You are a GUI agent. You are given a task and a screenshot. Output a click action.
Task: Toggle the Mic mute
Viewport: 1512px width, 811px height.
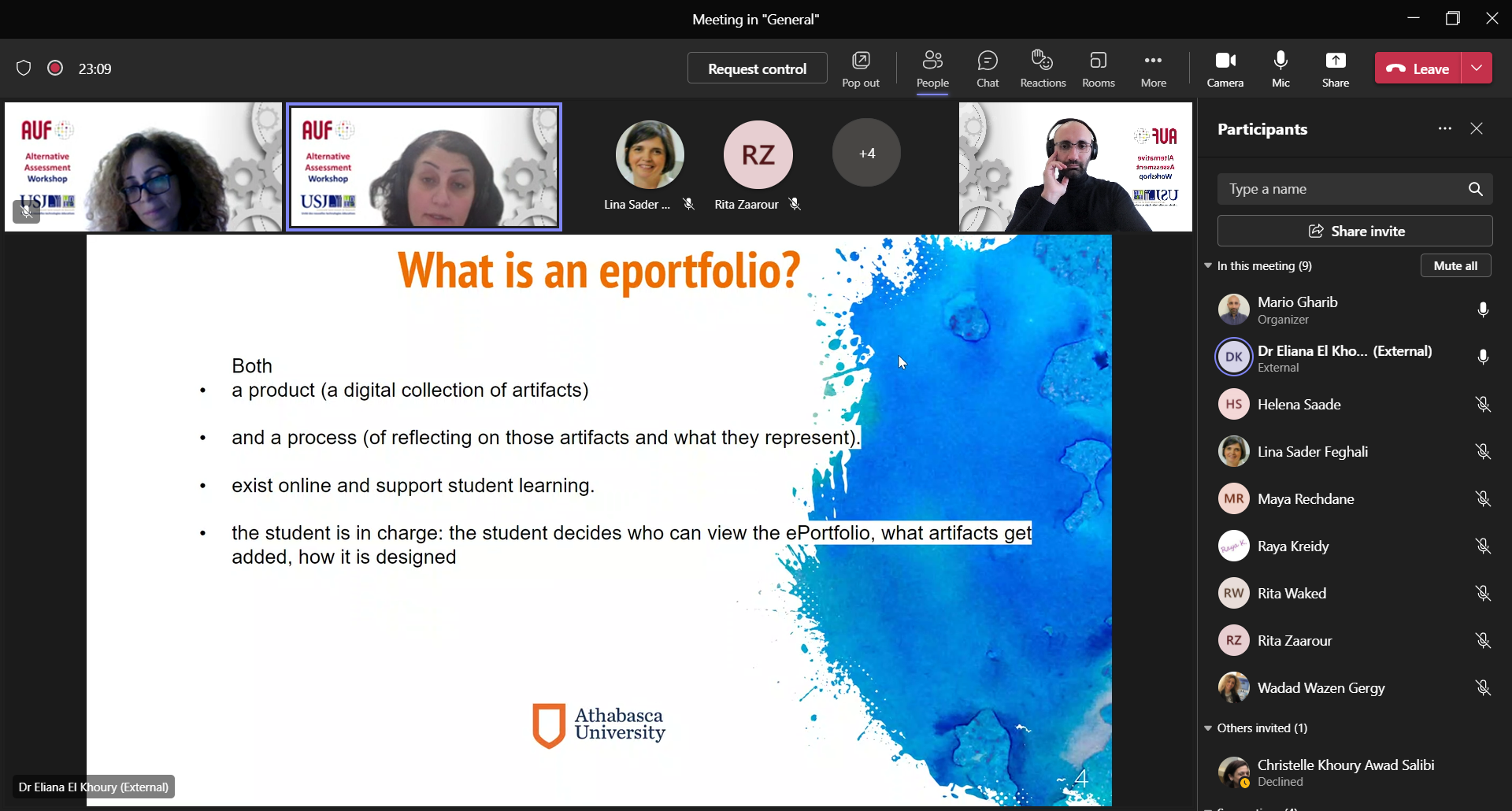pyautogui.click(x=1281, y=69)
